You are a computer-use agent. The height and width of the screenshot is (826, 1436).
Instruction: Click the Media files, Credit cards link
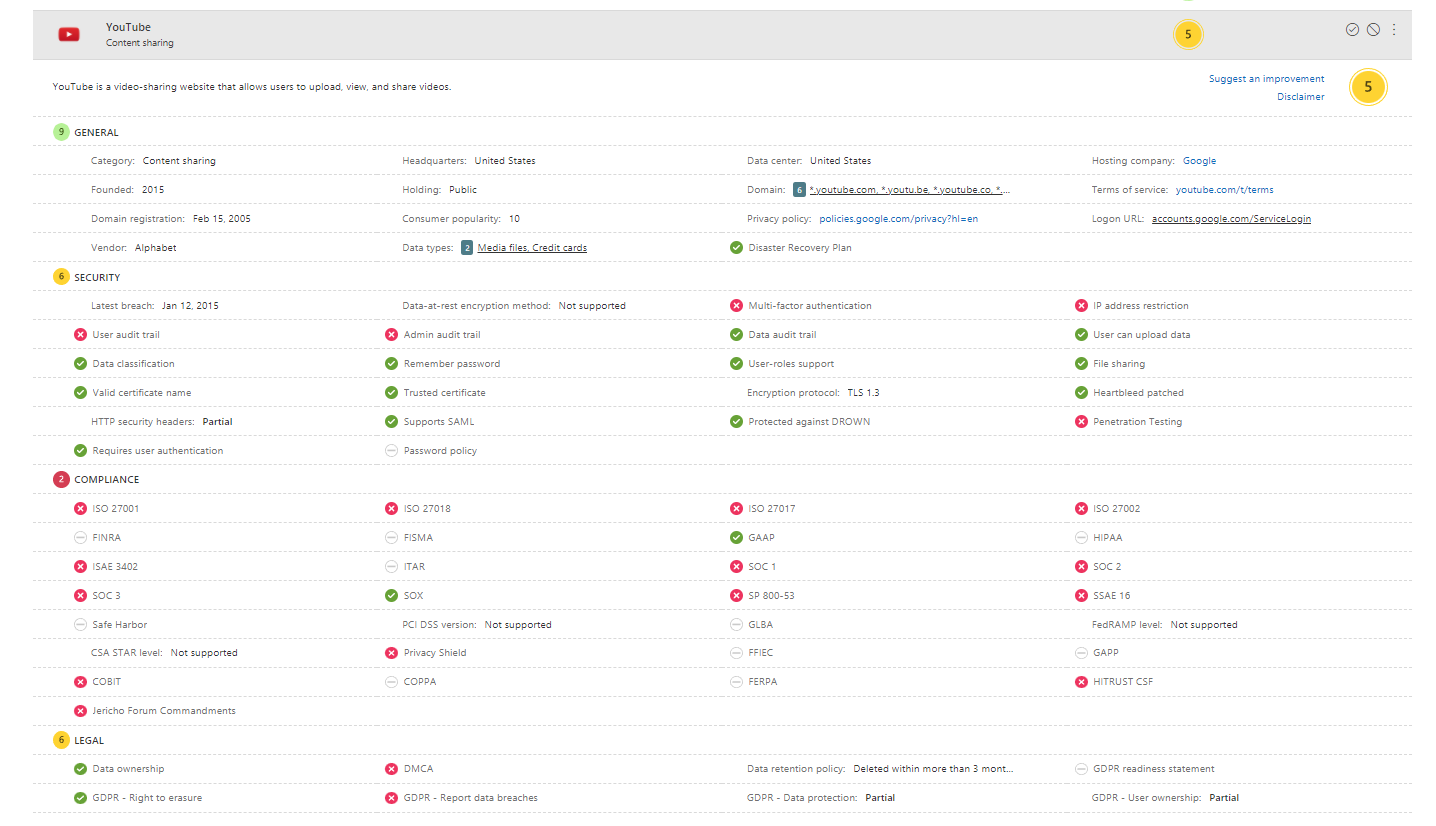(532, 248)
